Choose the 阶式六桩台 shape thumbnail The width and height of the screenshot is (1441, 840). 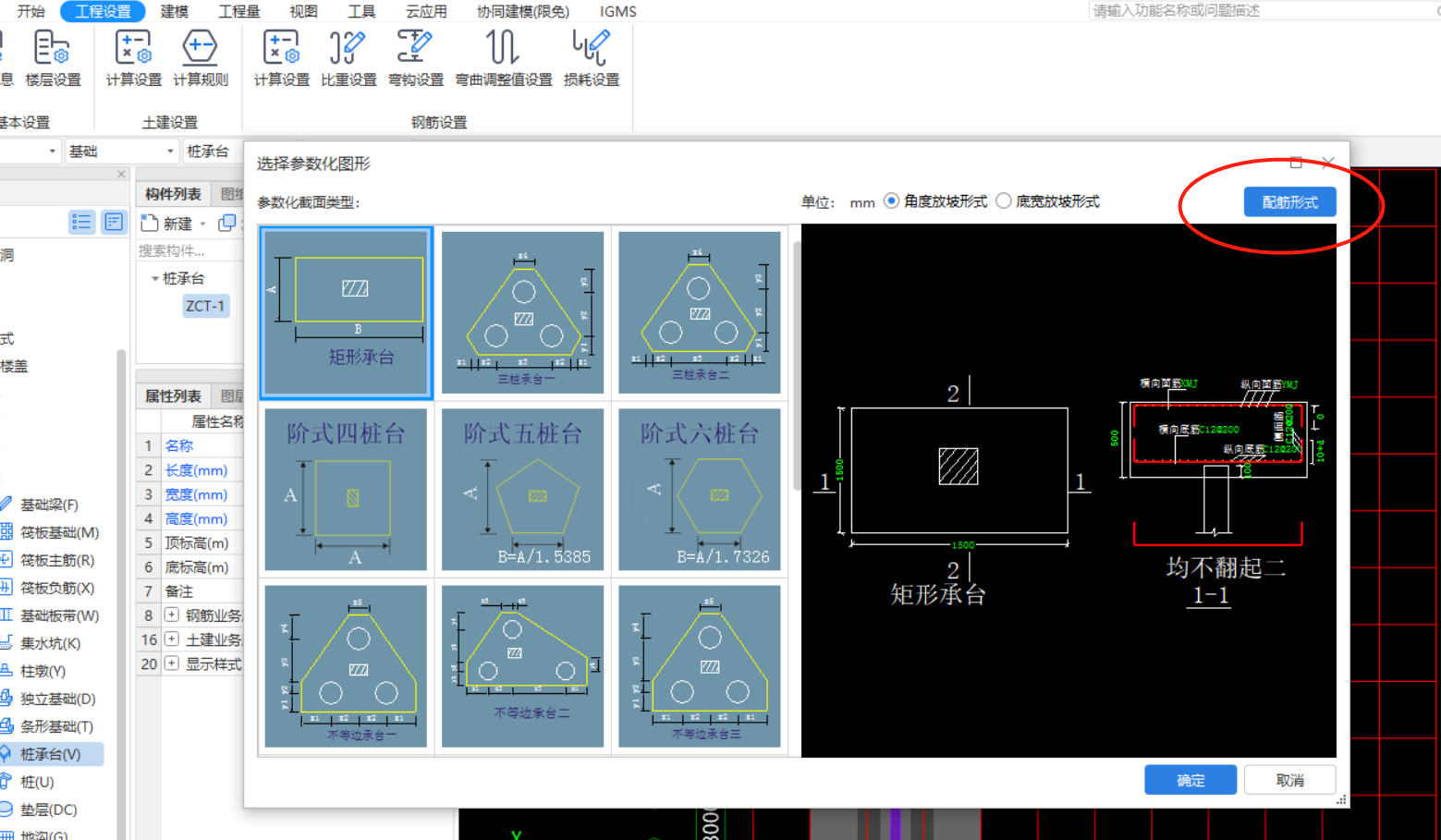(700, 490)
